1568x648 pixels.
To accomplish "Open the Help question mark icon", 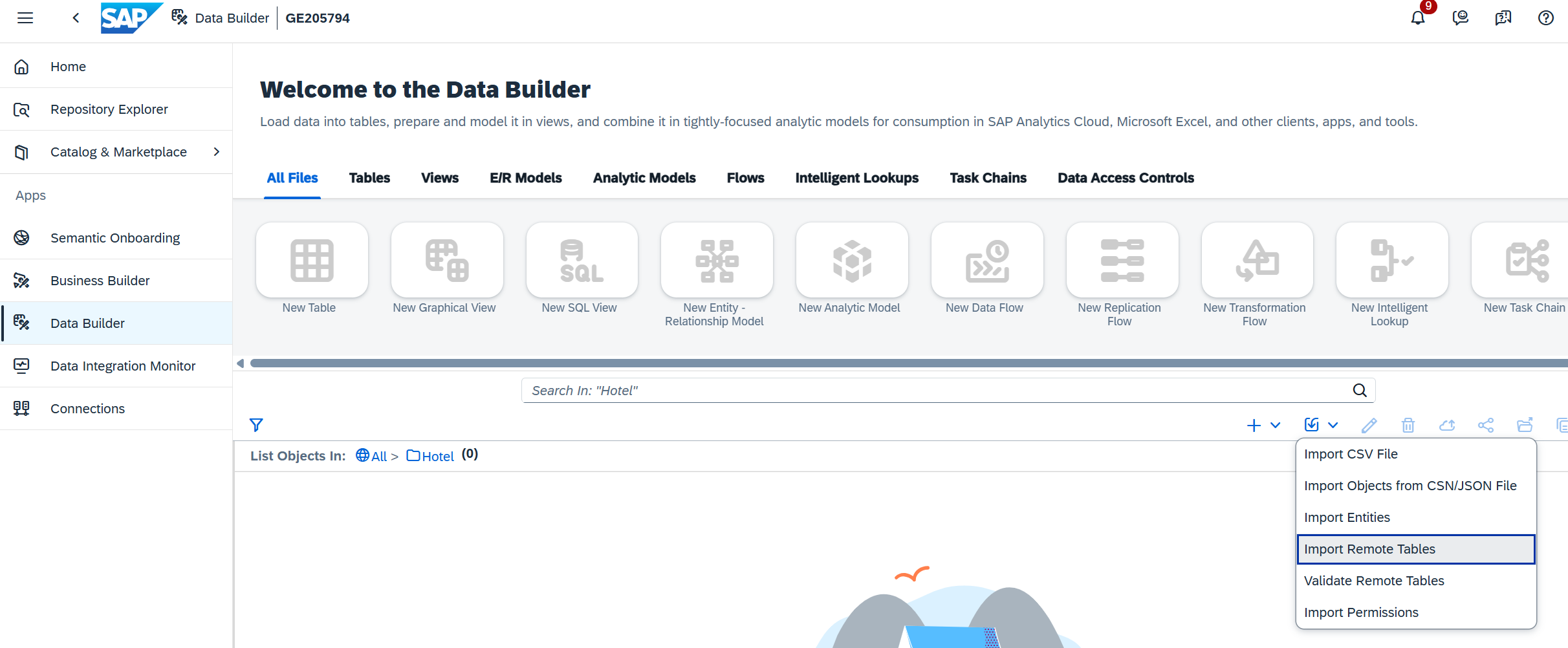I will pyautogui.click(x=1546, y=18).
